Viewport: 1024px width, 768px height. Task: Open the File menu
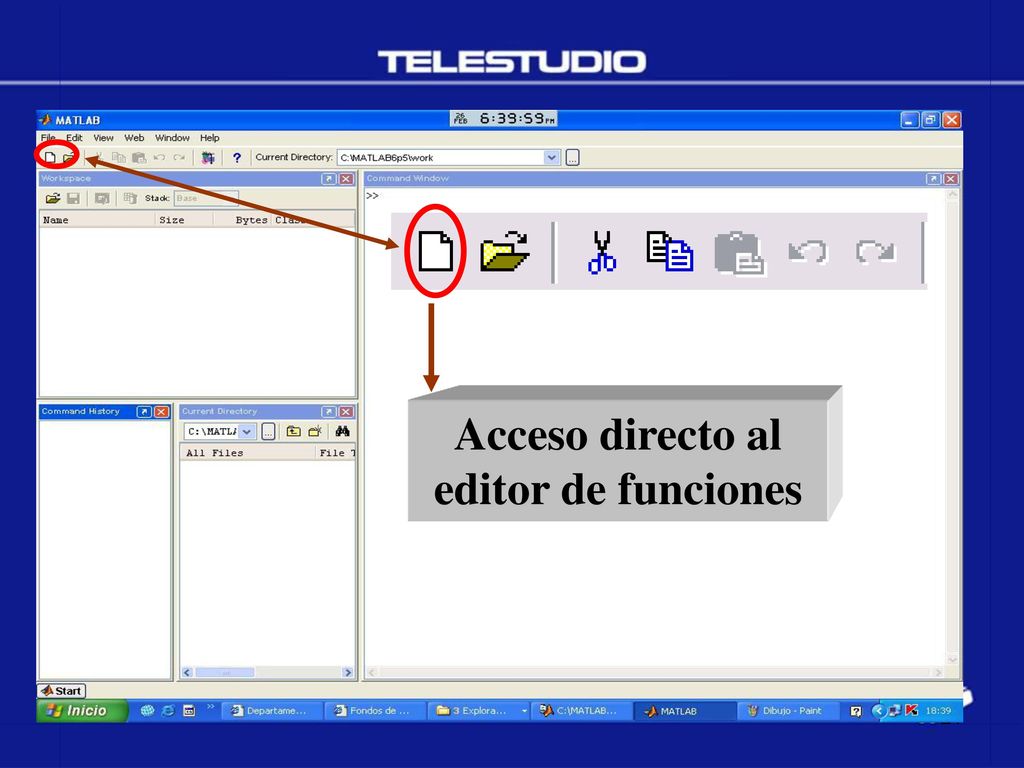click(48, 138)
